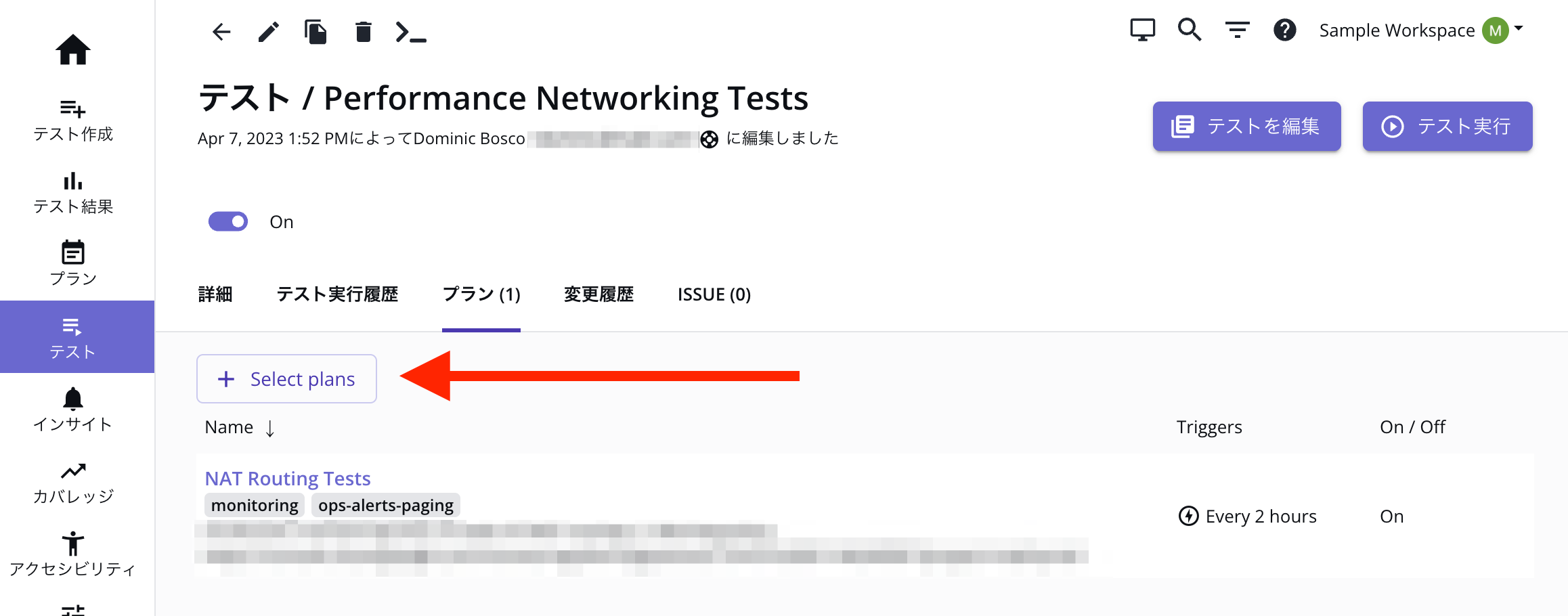Open テスト結果 in the sidebar
This screenshot has width=1568, height=616.
[73, 193]
